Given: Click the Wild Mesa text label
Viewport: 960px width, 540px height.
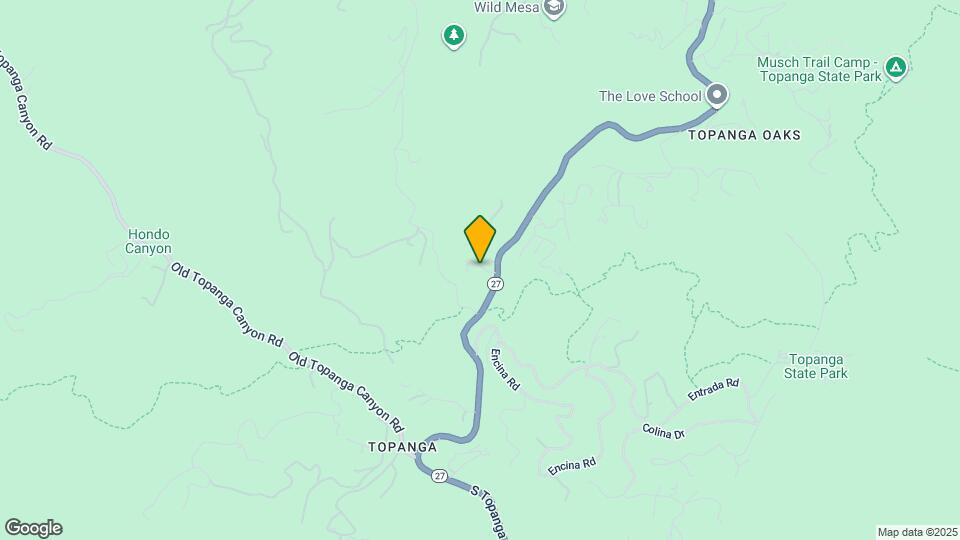Looking at the screenshot, I should coord(506,7).
